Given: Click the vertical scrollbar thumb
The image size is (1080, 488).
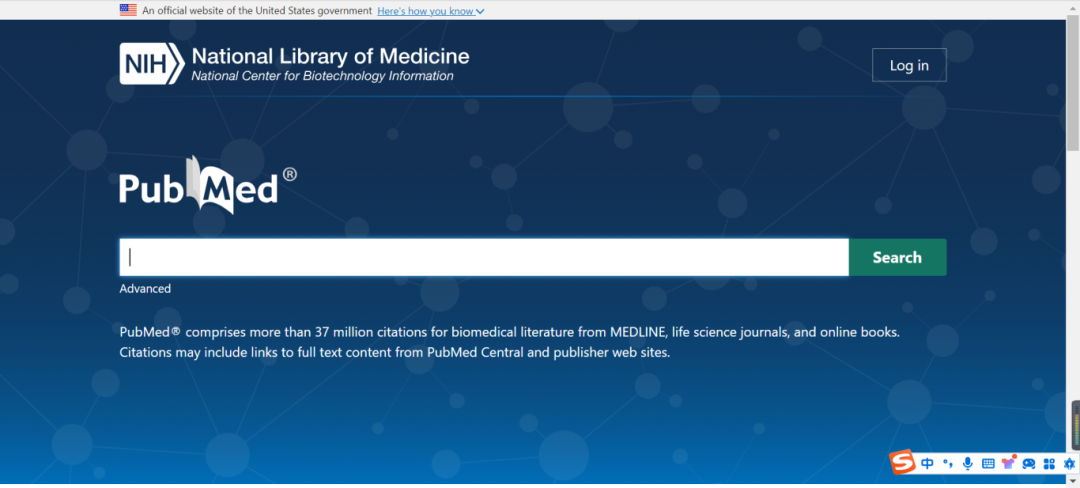Looking at the screenshot, I should point(1073,81).
